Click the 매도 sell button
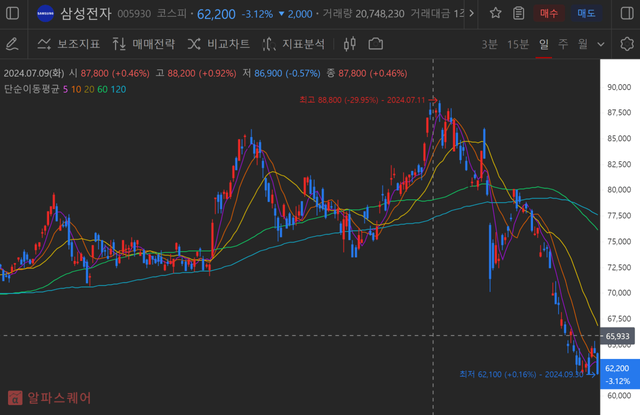The width and height of the screenshot is (640, 415). tap(587, 14)
